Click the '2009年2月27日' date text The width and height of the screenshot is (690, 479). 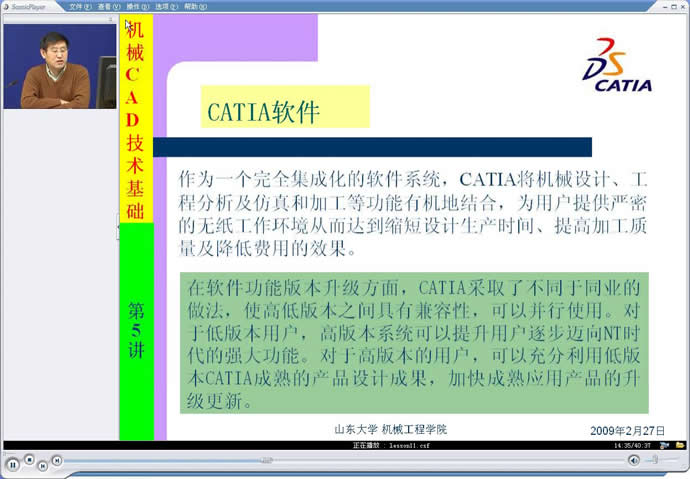click(x=627, y=431)
